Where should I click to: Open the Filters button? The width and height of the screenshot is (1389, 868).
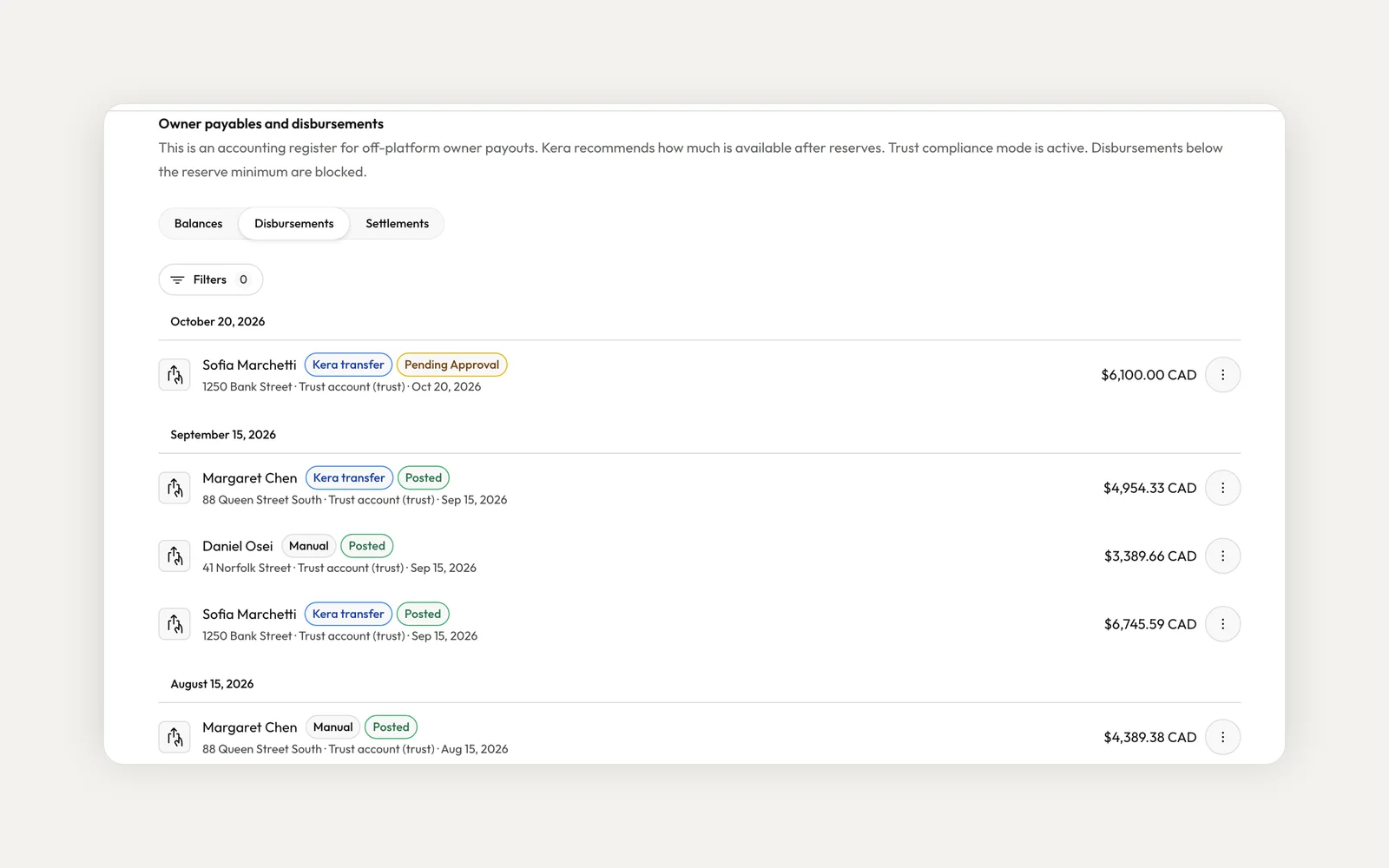(211, 279)
